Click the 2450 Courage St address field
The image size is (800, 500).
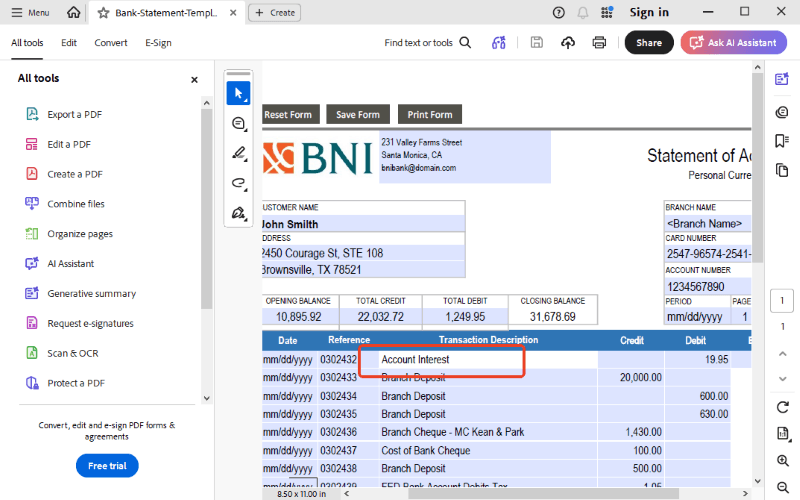point(363,253)
